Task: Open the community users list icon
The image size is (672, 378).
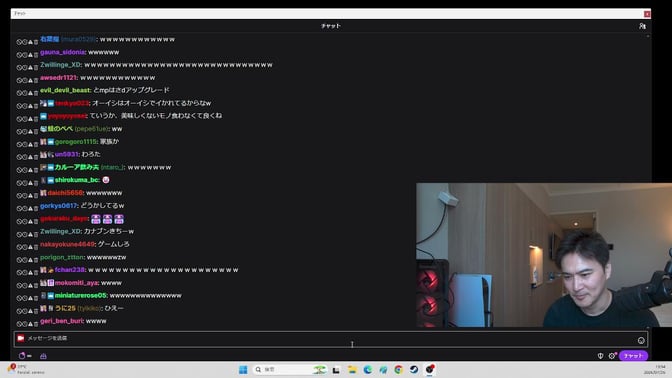Action: [642, 26]
